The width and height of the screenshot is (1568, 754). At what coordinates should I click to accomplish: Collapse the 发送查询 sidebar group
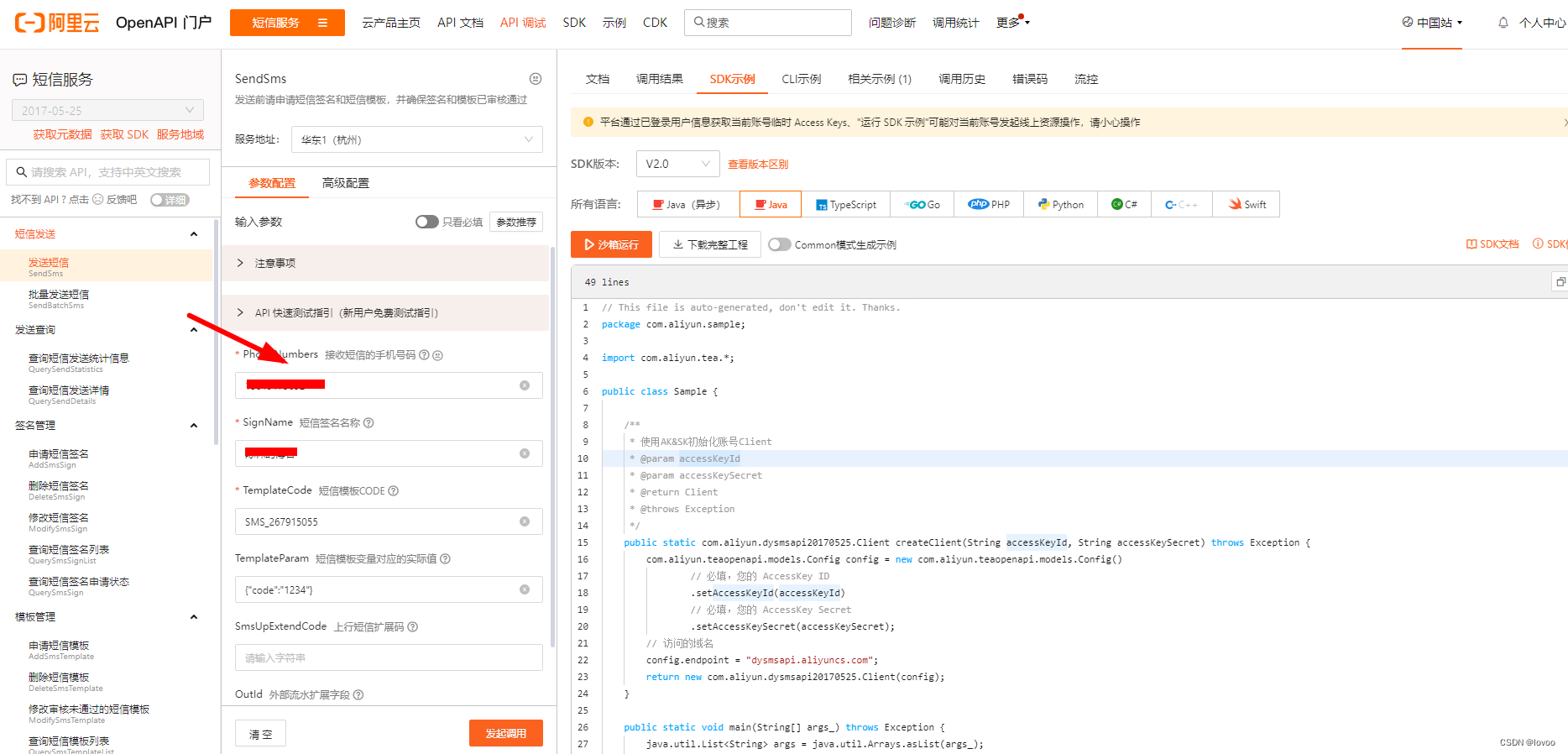[x=194, y=330]
